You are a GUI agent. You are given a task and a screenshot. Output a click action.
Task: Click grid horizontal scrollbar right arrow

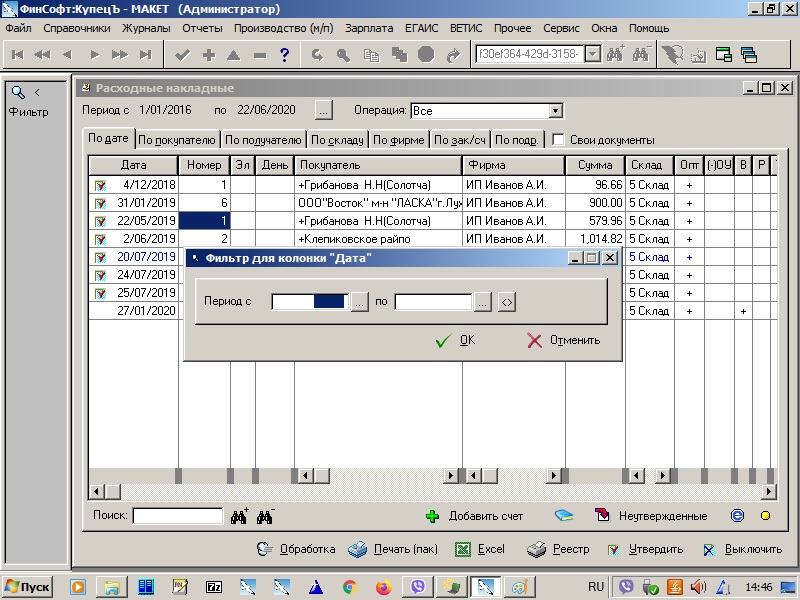(769, 492)
